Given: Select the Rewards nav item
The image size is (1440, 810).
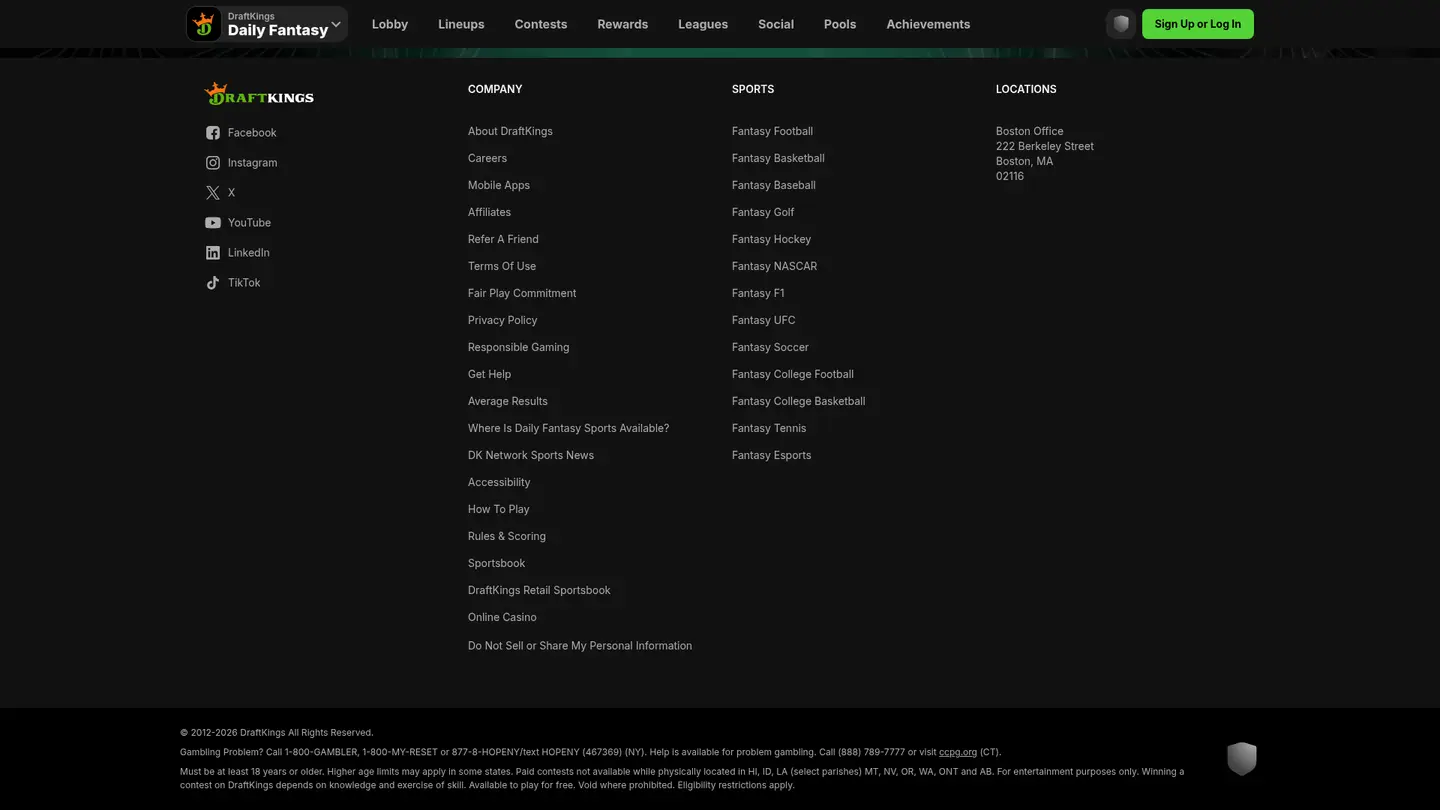Looking at the screenshot, I should (x=623, y=24).
